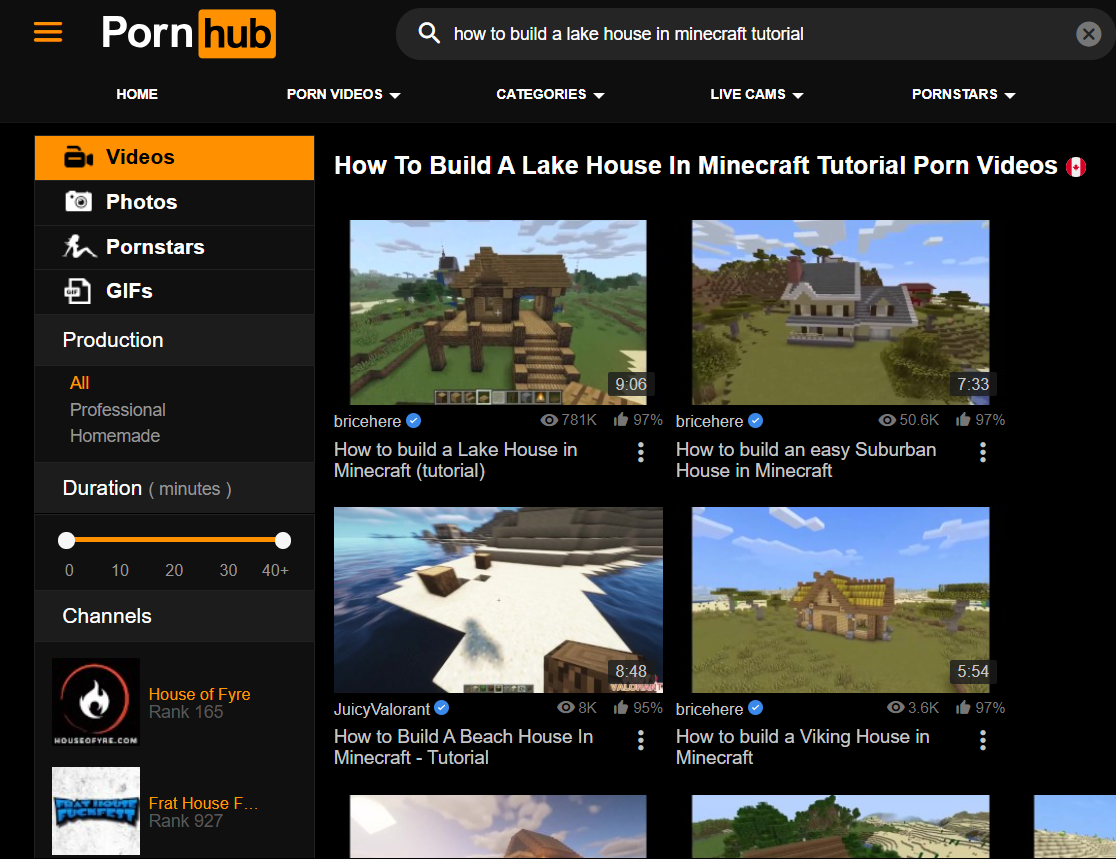Click the duration slider's right handle

pos(283,540)
